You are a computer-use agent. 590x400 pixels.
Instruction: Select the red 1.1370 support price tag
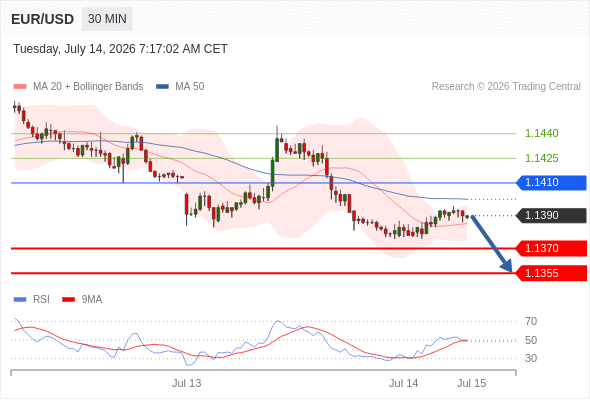551,248
